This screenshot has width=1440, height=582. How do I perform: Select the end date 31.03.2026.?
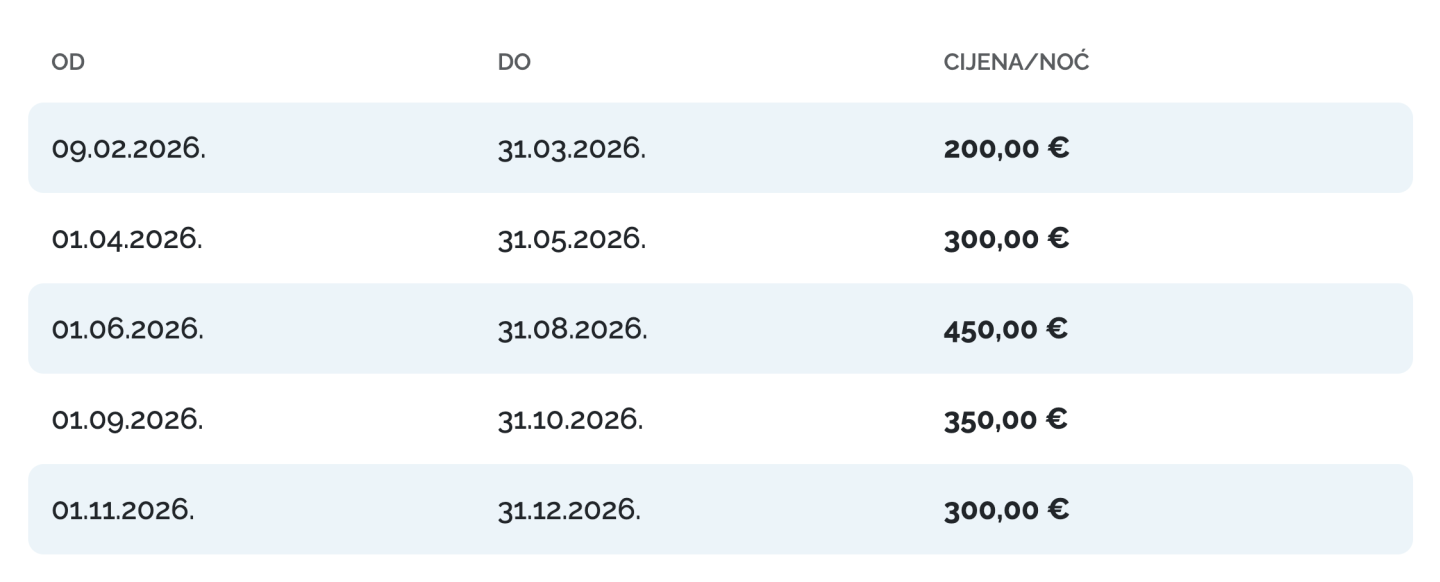(x=572, y=149)
